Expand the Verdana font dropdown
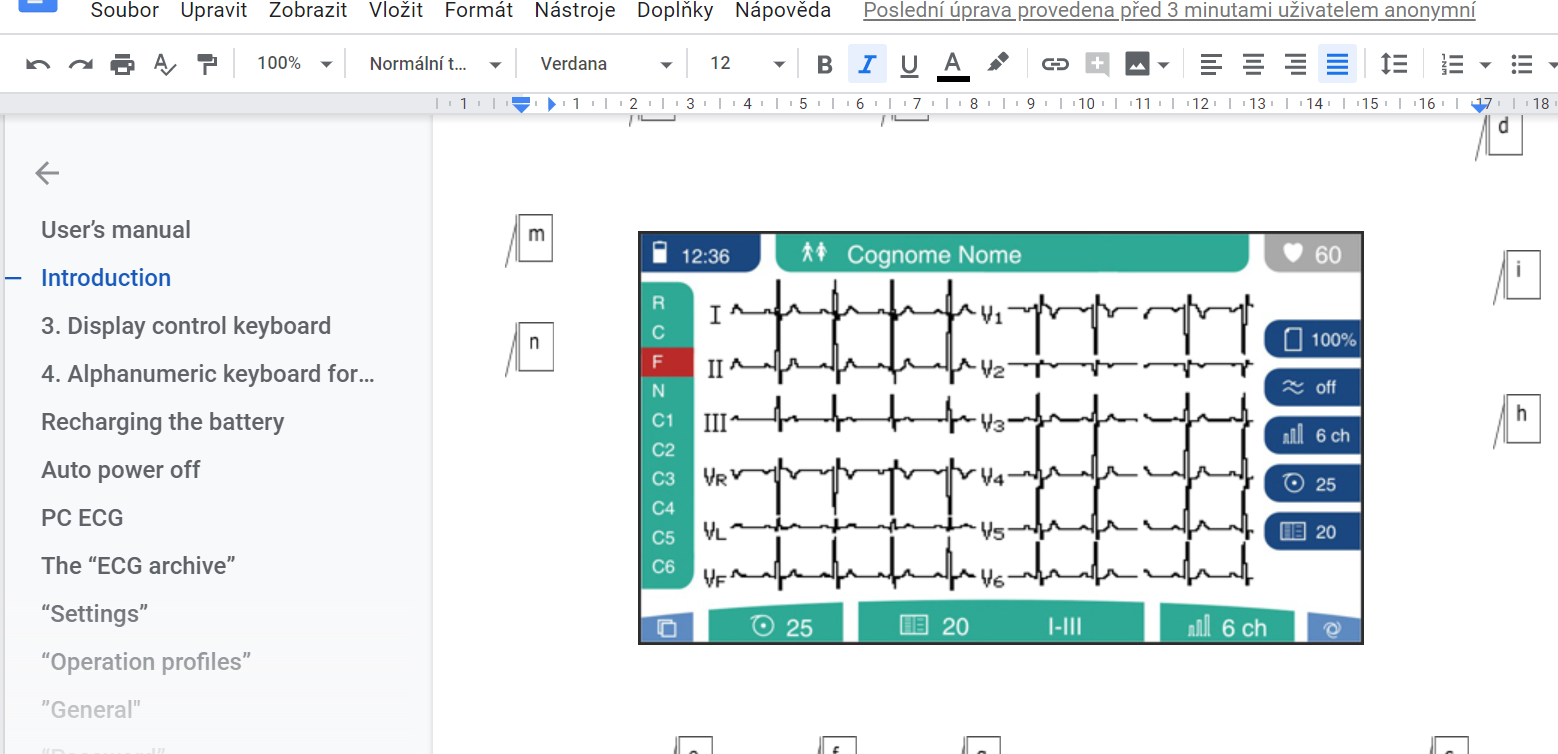The width and height of the screenshot is (1558, 754). point(606,64)
